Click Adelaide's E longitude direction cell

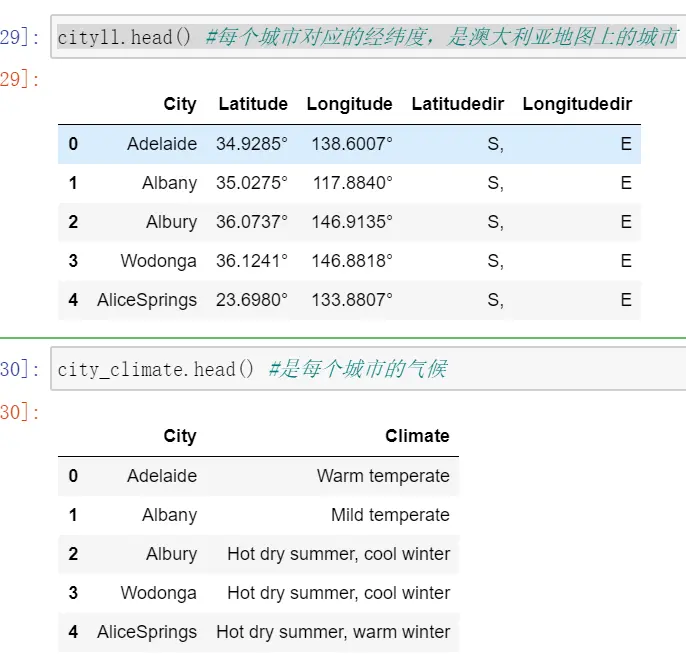point(626,144)
